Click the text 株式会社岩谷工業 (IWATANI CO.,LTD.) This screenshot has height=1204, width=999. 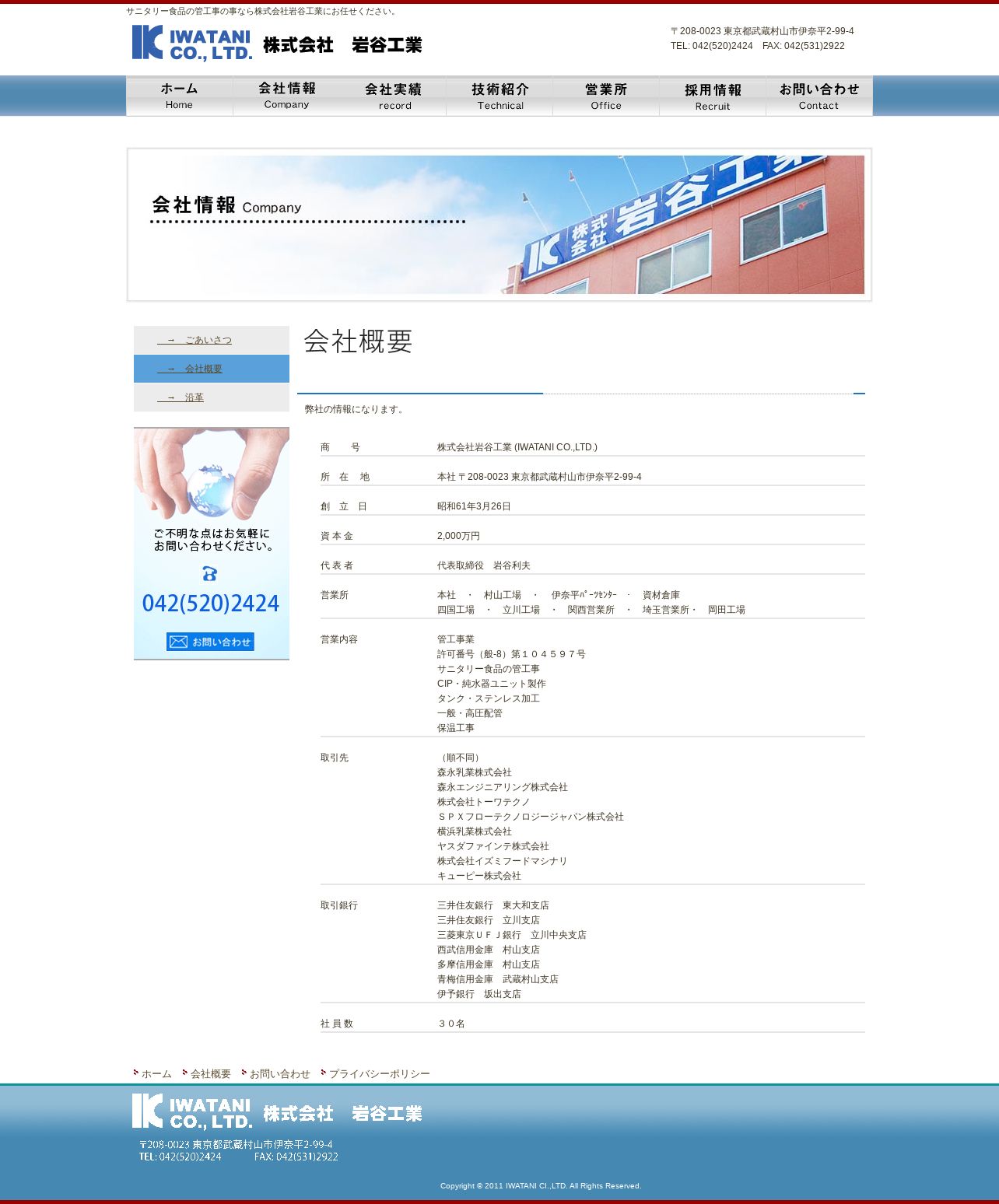tap(517, 447)
